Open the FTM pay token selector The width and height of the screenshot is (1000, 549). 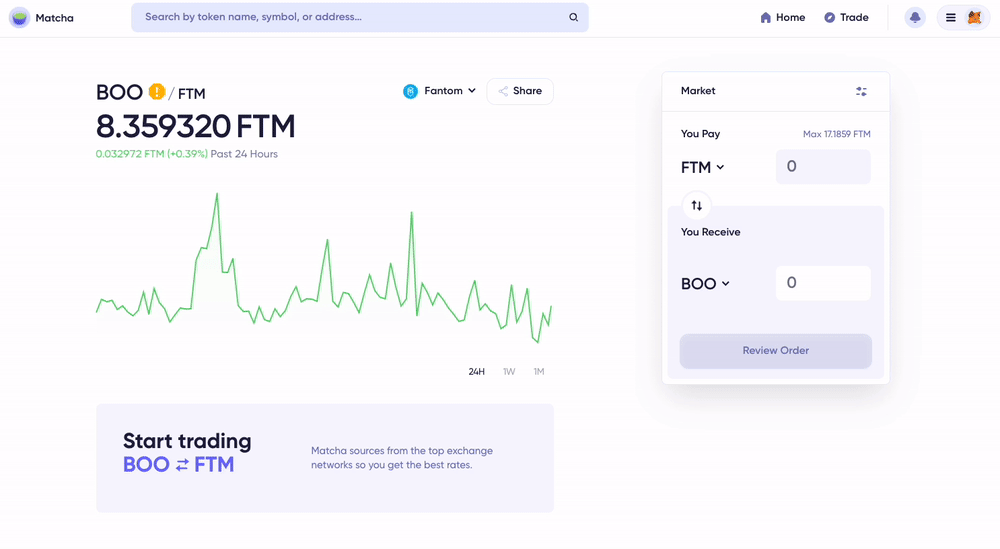(x=703, y=167)
